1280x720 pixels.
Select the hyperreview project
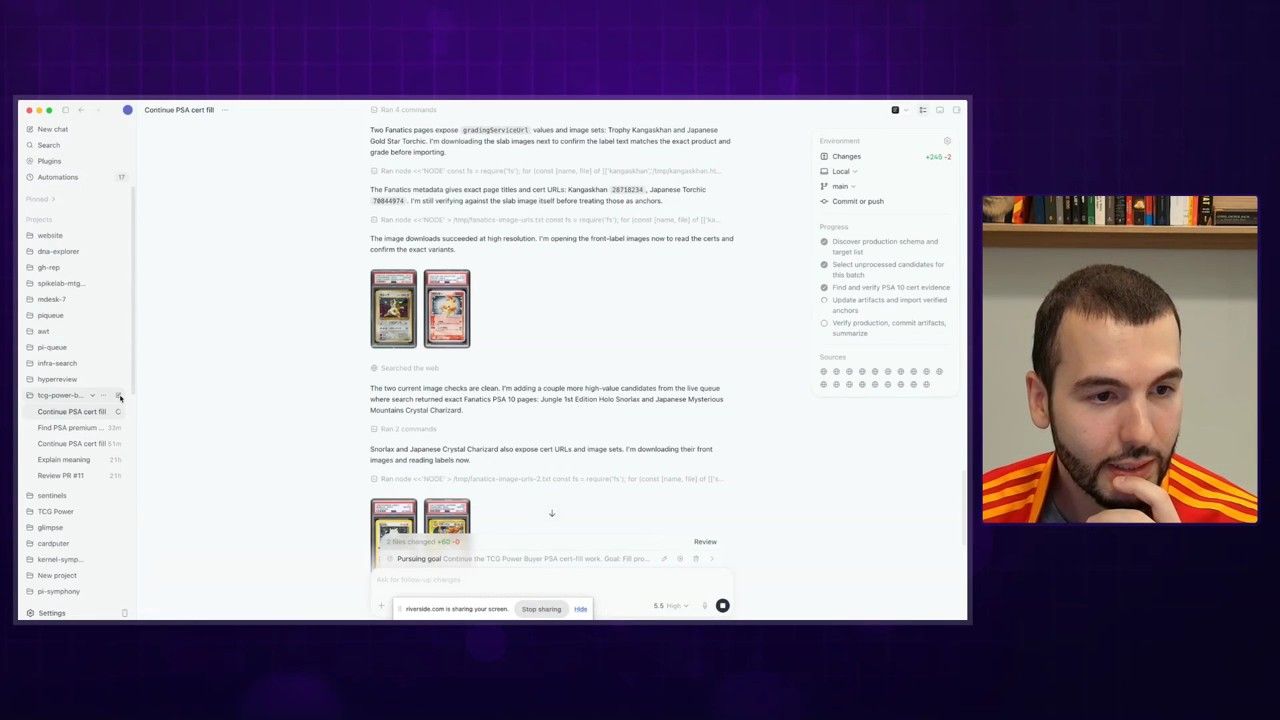click(x=57, y=379)
